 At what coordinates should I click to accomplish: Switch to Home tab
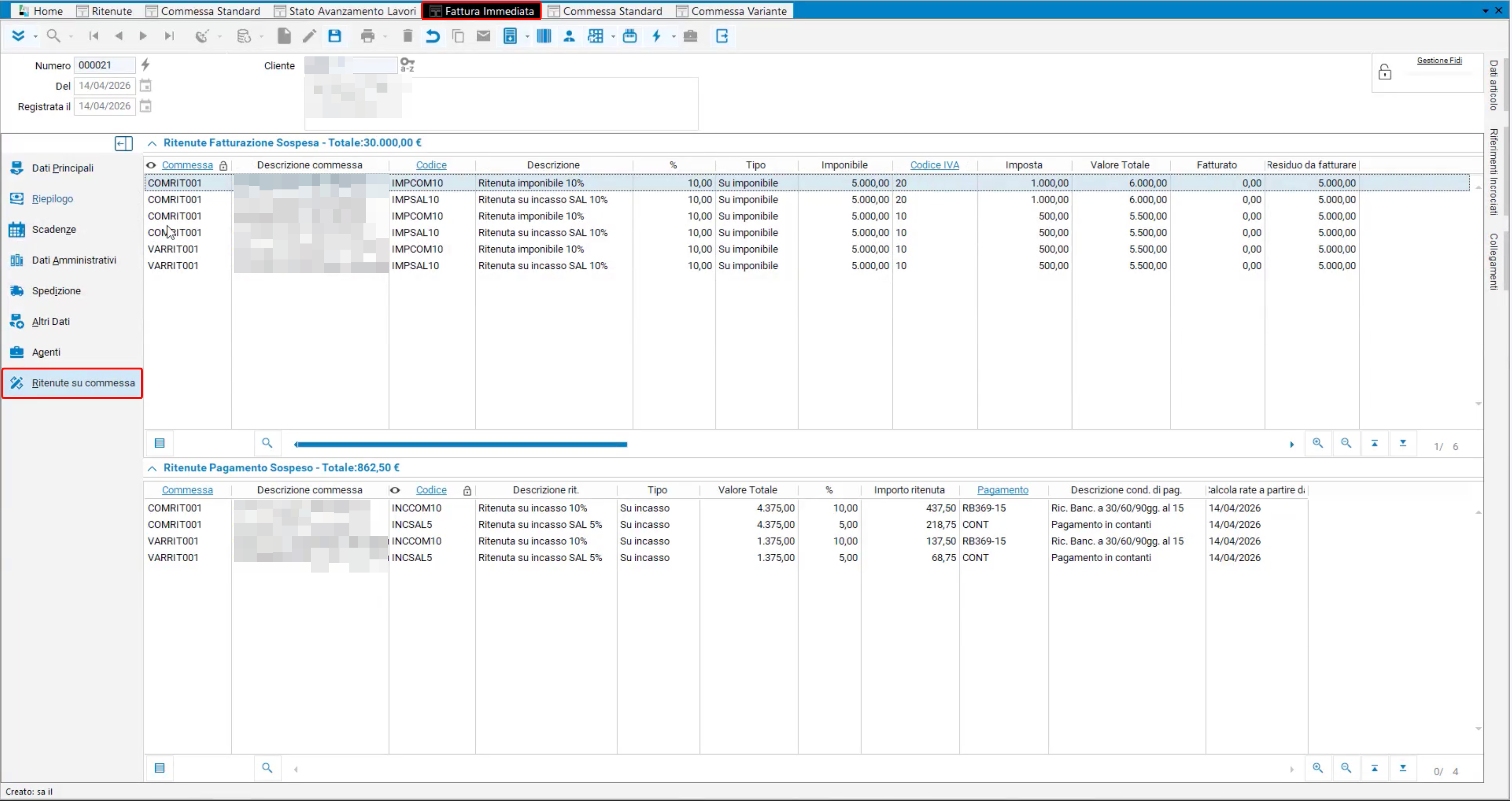(40, 10)
